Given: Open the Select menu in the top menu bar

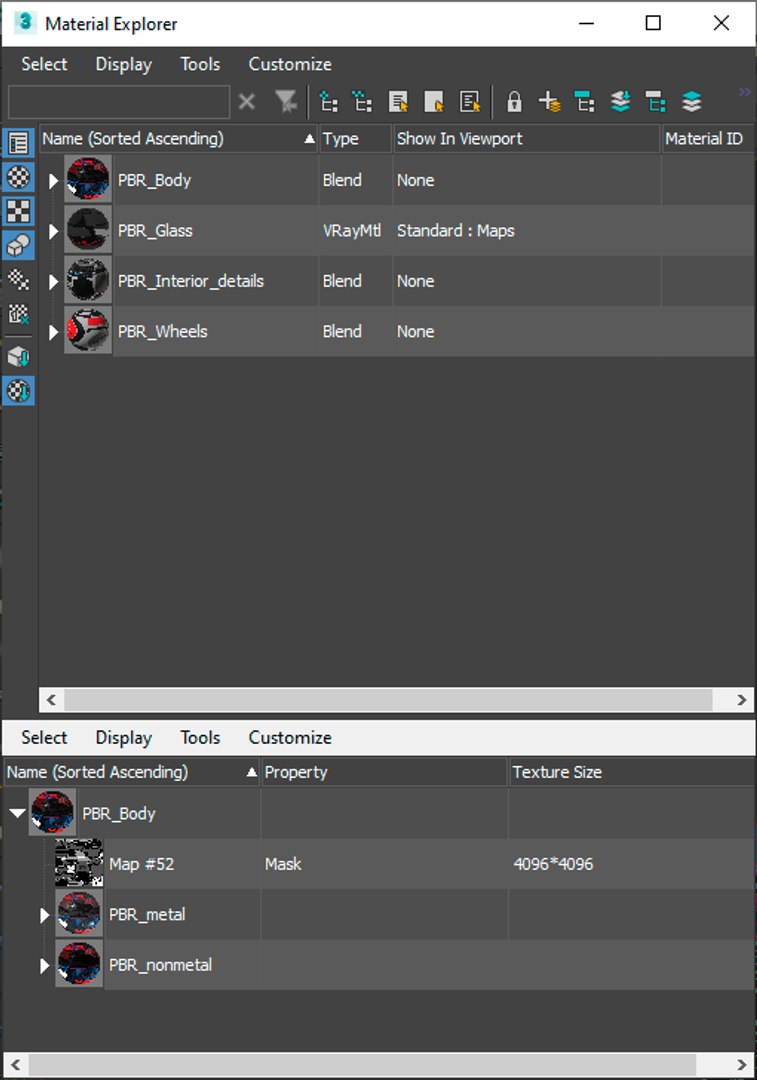Looking at the screenshot, I should 44,64.
